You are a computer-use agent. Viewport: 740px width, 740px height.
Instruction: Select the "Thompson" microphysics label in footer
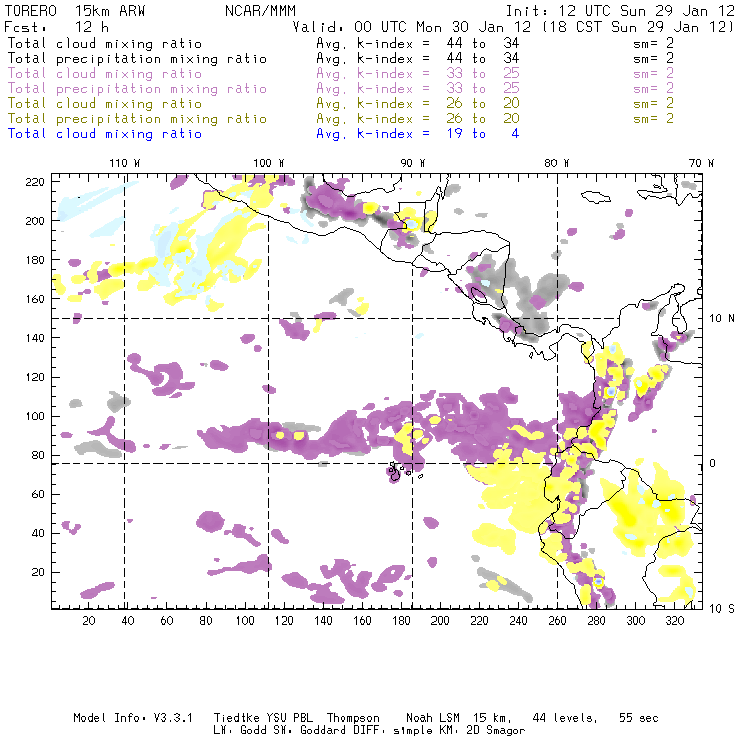353,718
